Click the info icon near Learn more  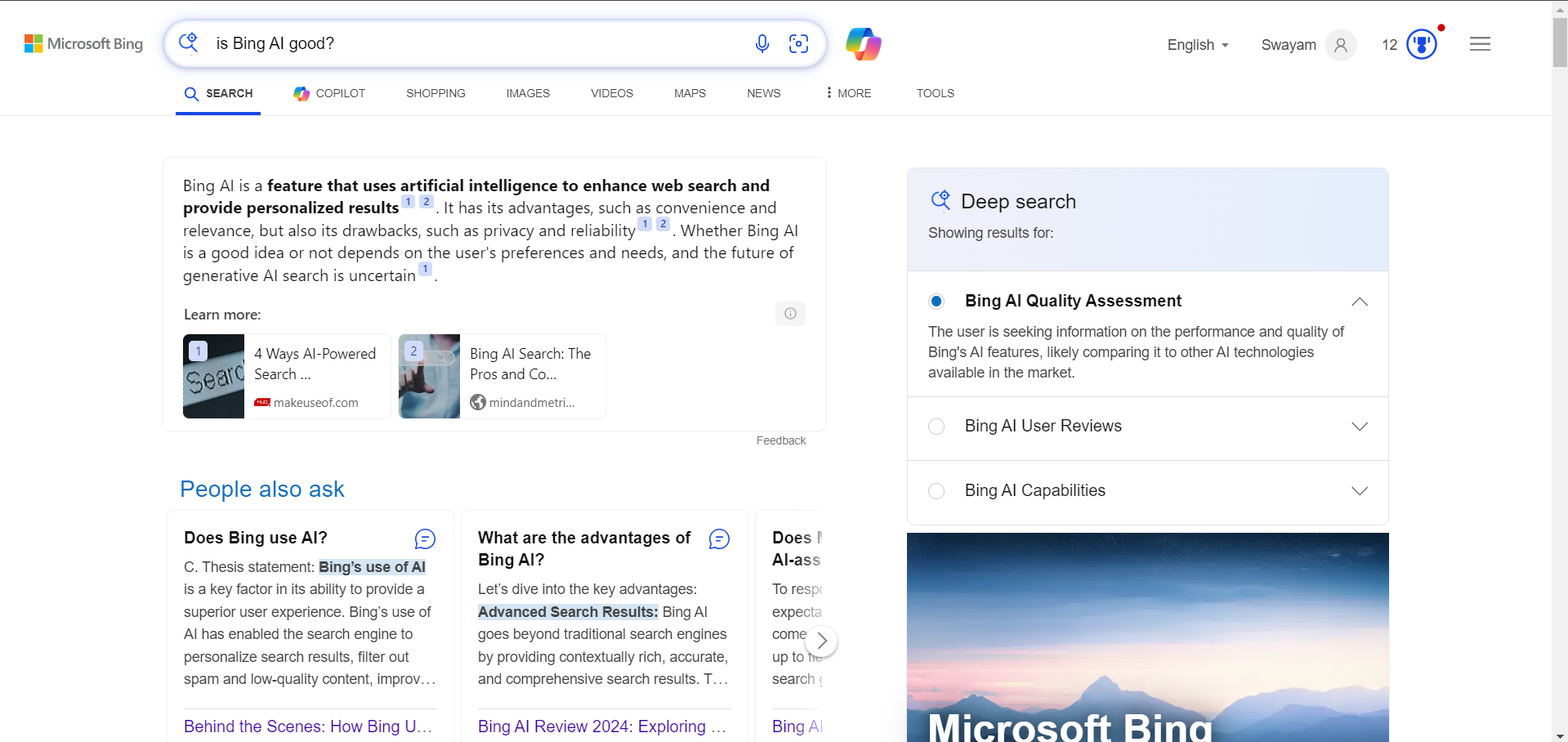pos(789,313)
